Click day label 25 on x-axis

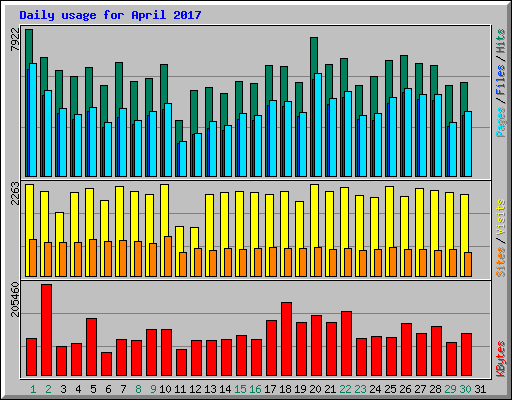pyautogui.click(x=390, y=389)
